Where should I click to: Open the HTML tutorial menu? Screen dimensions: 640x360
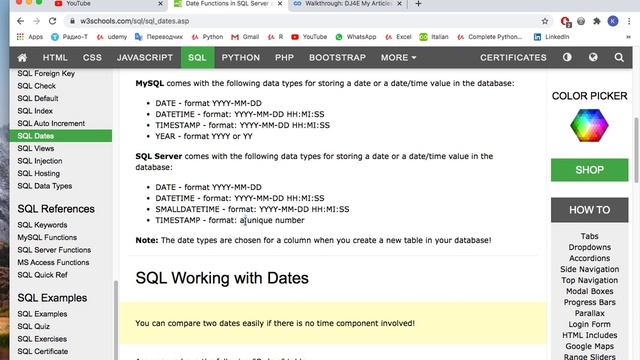point(55,58)
